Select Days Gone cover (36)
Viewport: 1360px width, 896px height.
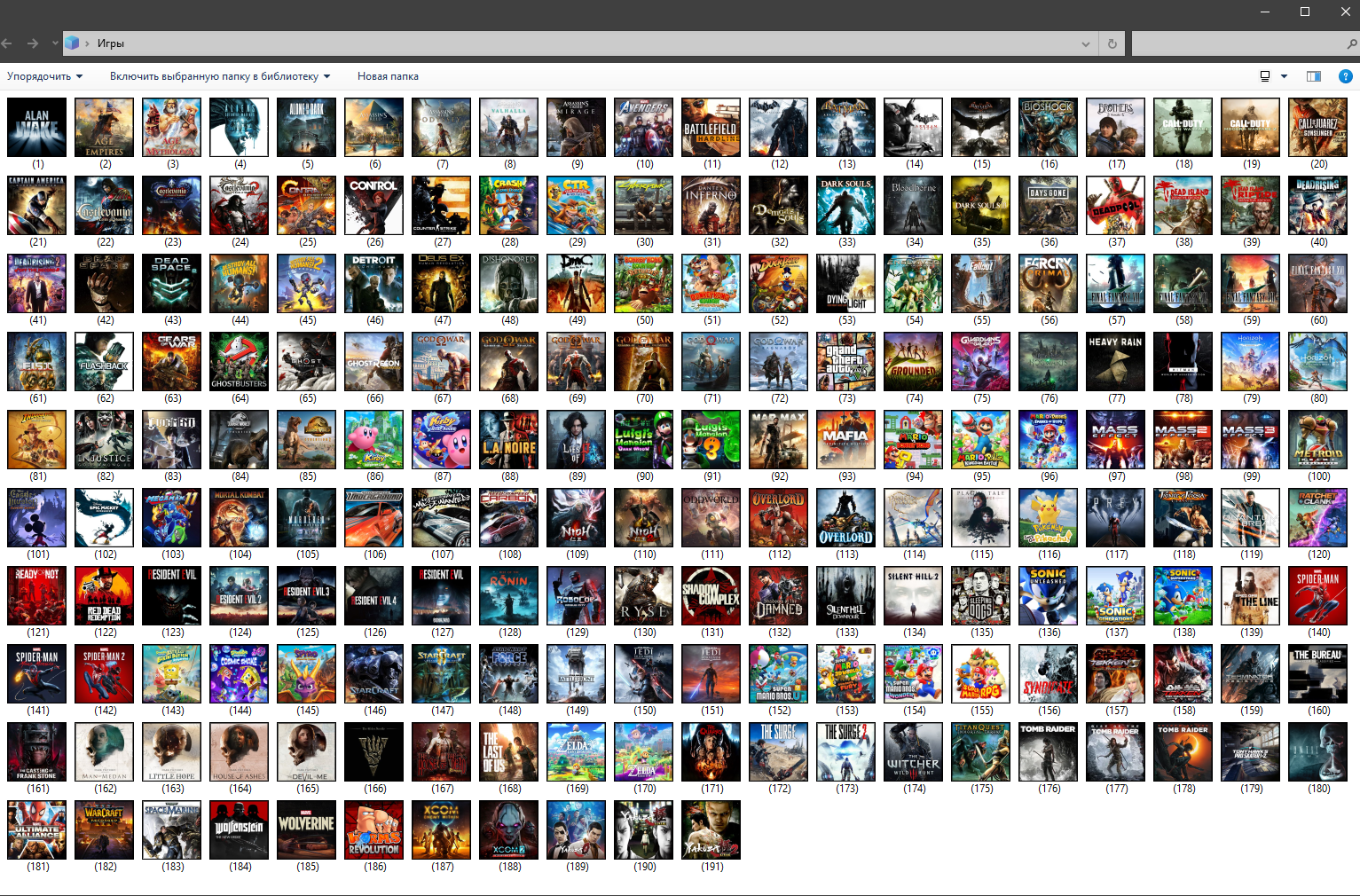click(1049, 206)
